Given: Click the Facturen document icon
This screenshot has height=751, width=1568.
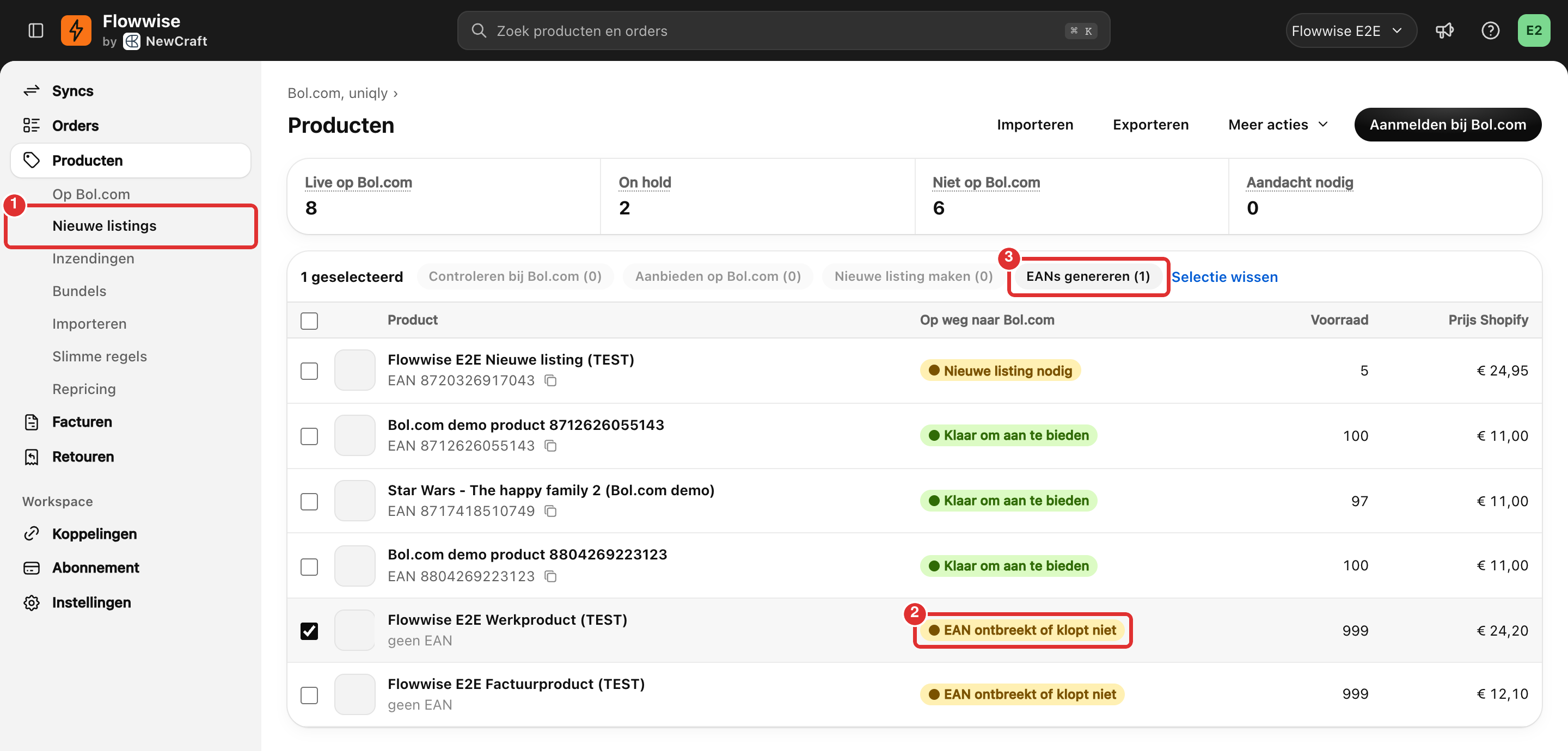Looking at the screenshot, I should pos(32,422).
